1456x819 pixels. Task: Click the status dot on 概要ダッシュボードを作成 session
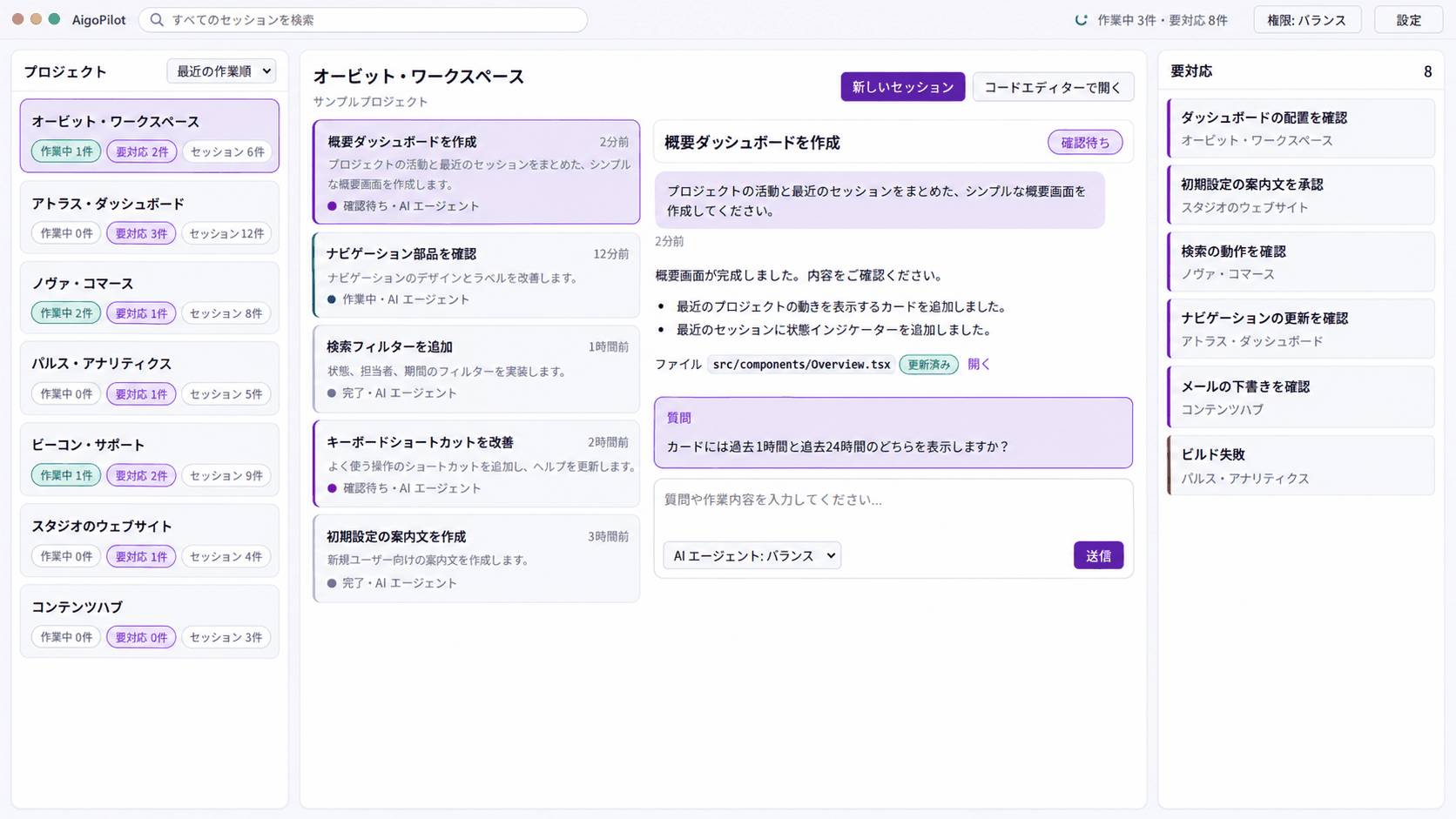(x=332, y=206)
